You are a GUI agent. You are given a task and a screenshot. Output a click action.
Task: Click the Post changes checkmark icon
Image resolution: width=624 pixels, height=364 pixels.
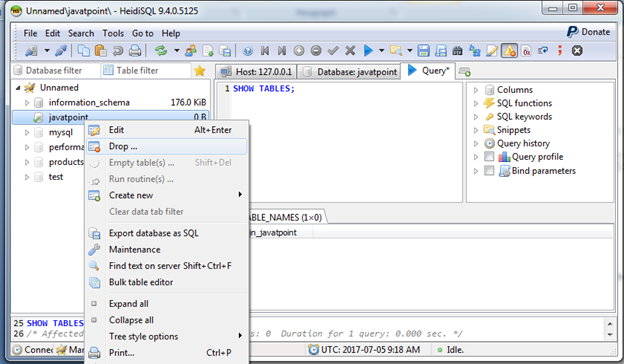pos(333,51)
